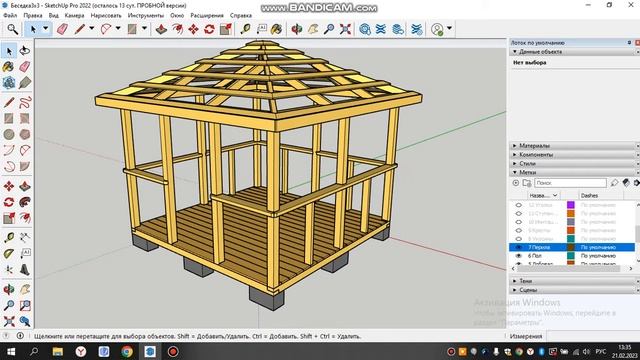The image size is (640, 360).
Task: Pick the Paint Bucket in left panel
Action: tap(9, 67)
